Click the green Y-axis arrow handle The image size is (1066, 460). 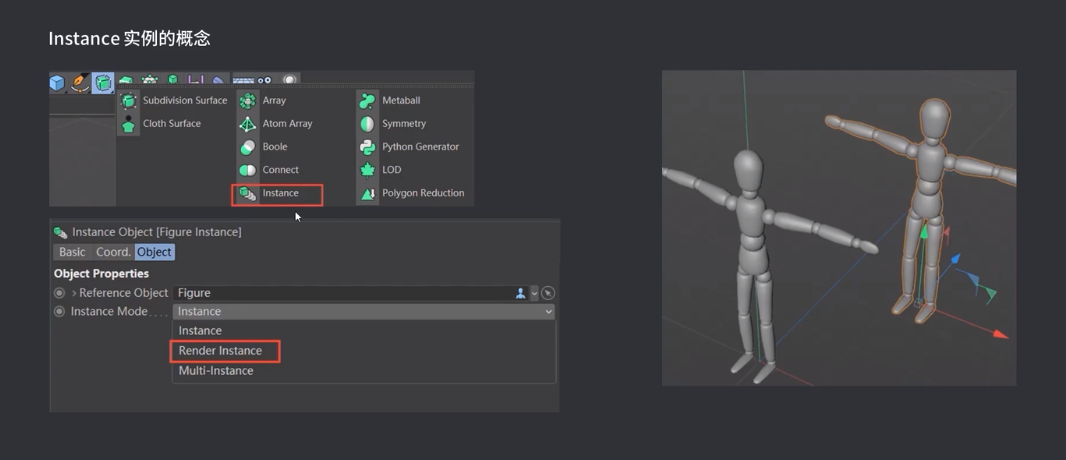click(923, 232)
